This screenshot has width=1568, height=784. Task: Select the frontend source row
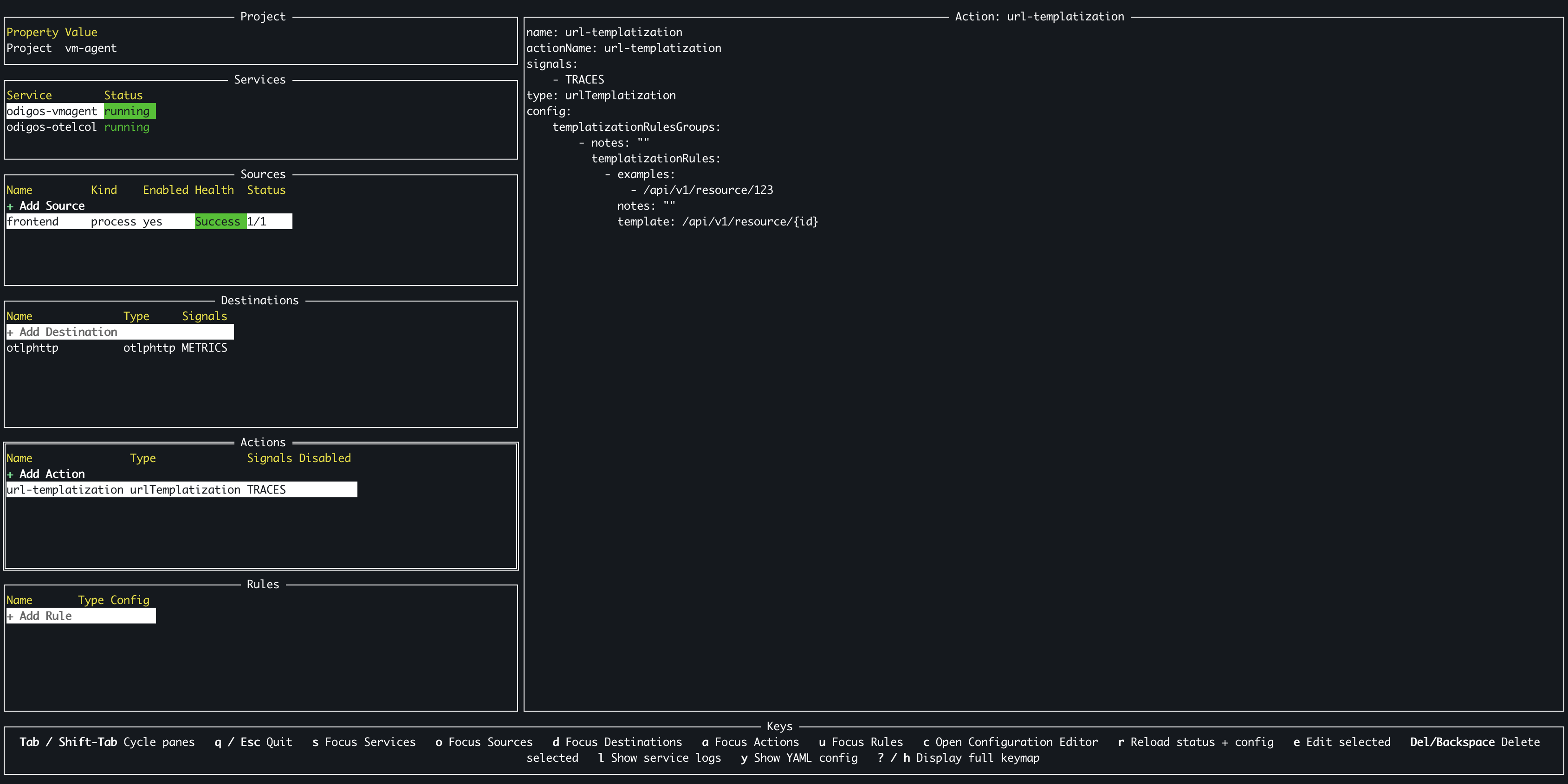pyautogui.click(x=33, y=222)
